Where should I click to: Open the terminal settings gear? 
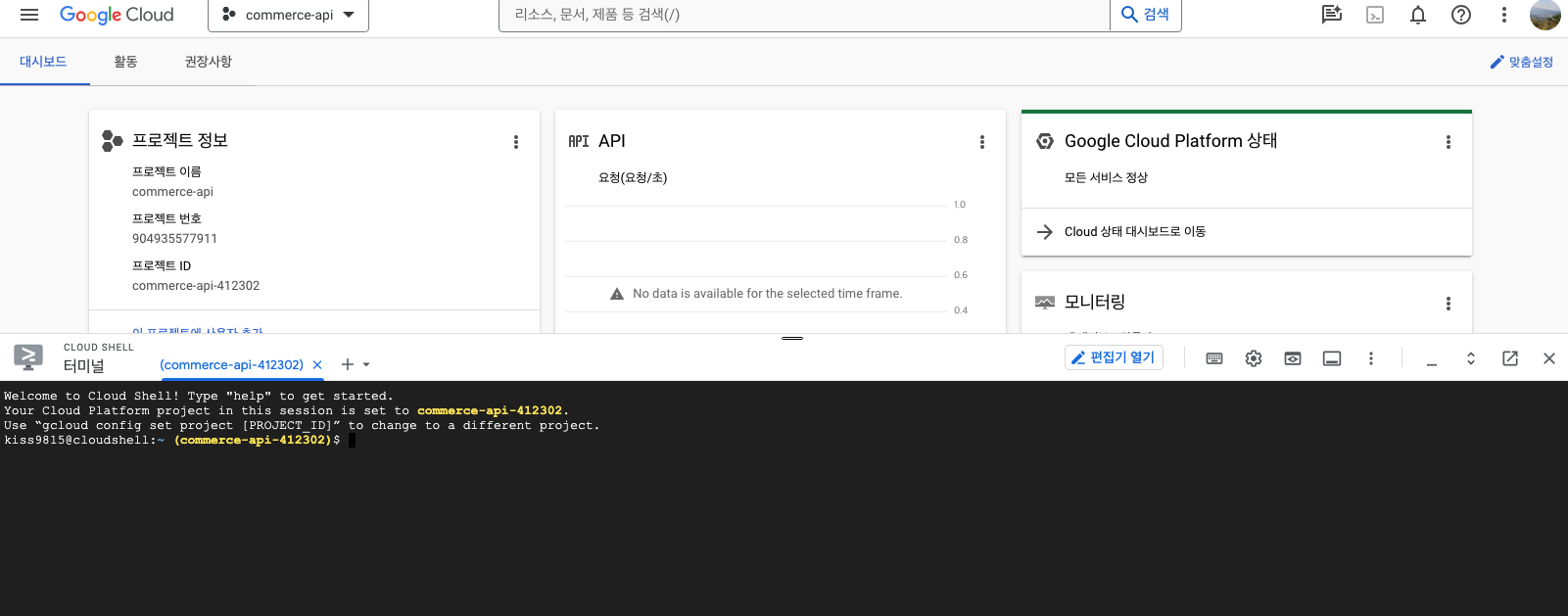(1254, 358)
